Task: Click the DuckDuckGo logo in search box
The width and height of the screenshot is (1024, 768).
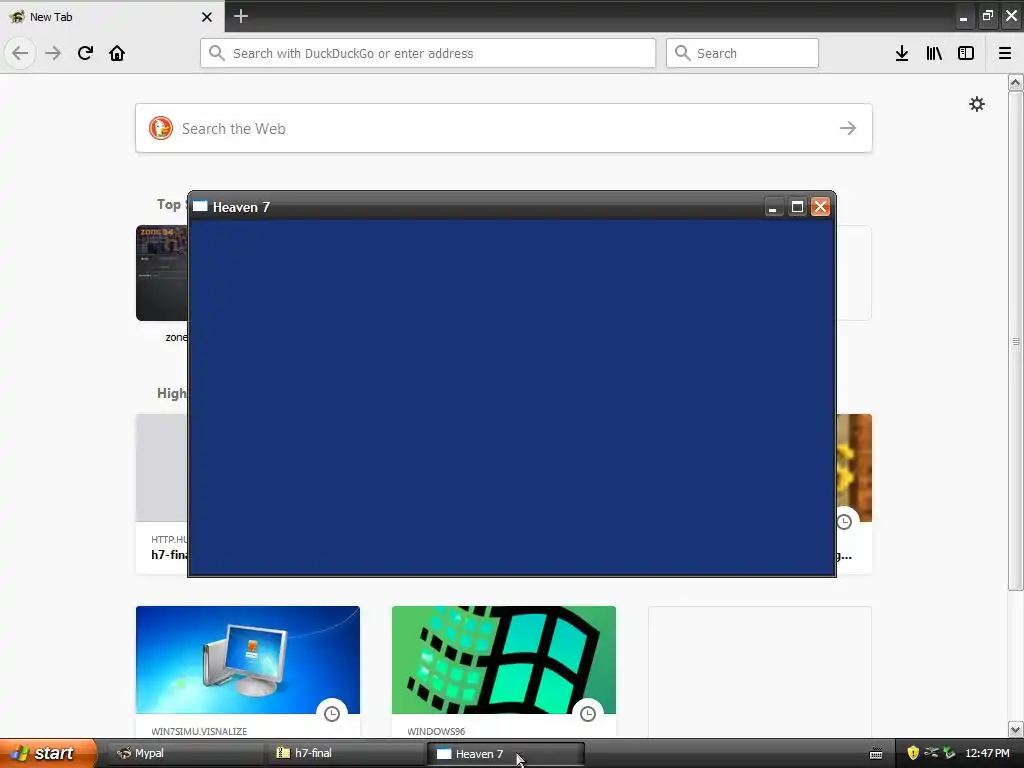Action: click(x=161, y=128)
